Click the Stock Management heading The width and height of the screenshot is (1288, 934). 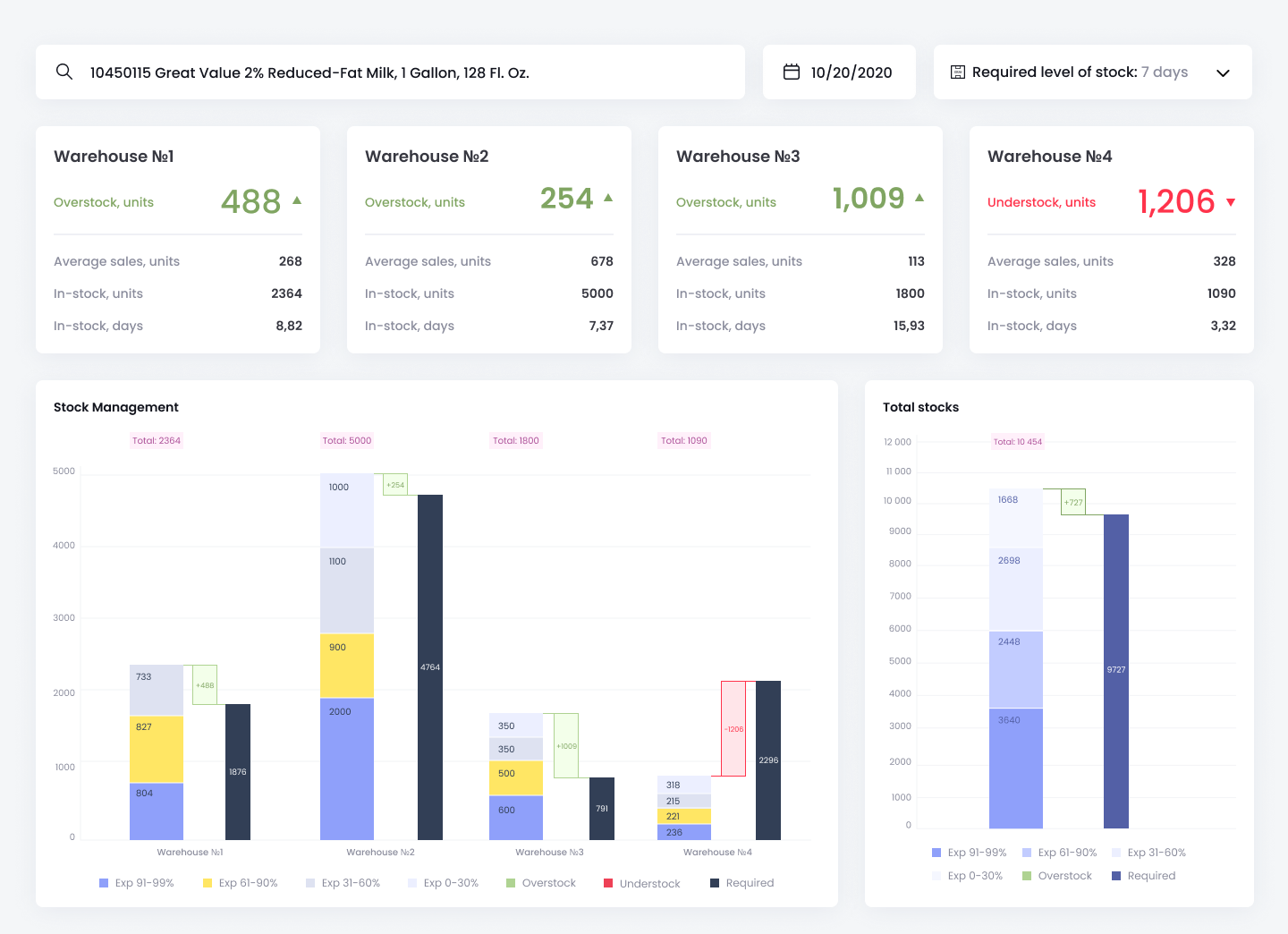(116, 407)
